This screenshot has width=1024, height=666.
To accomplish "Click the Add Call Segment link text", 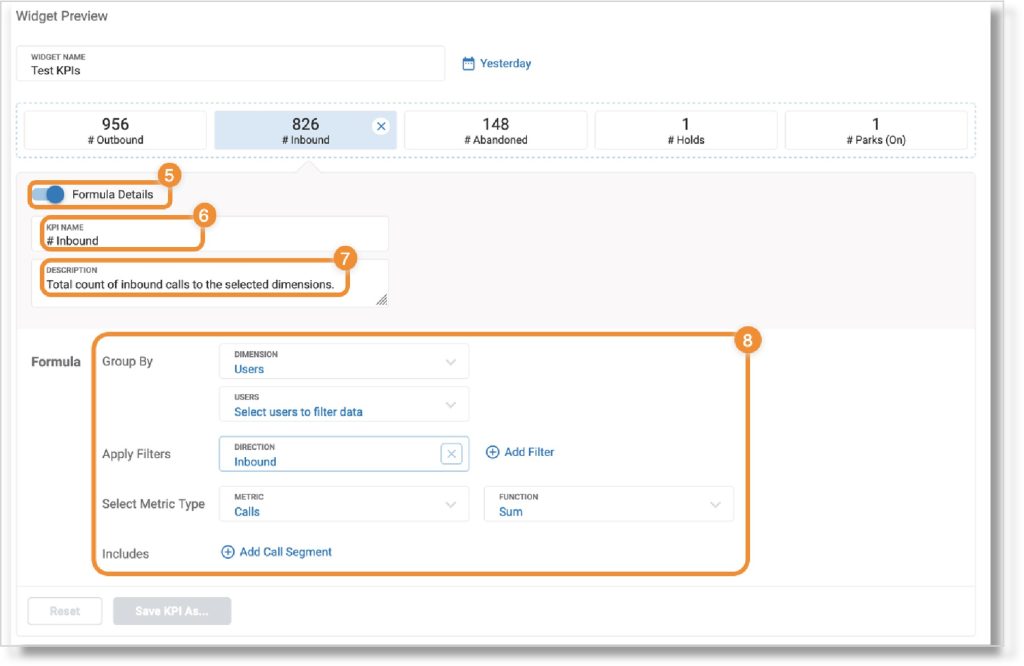I will 285,552.
